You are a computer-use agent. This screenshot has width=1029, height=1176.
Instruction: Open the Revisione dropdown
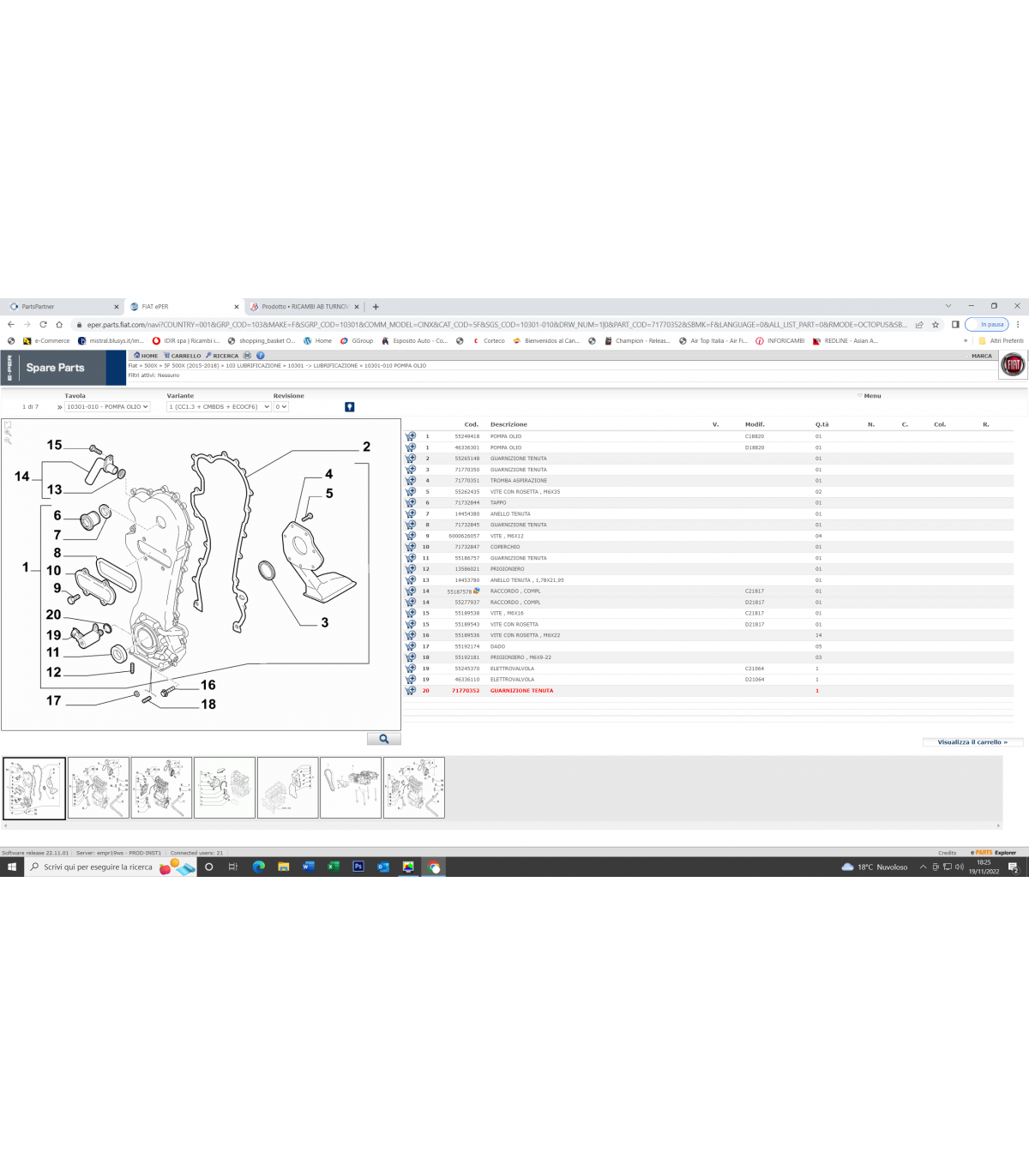[281, 407]
